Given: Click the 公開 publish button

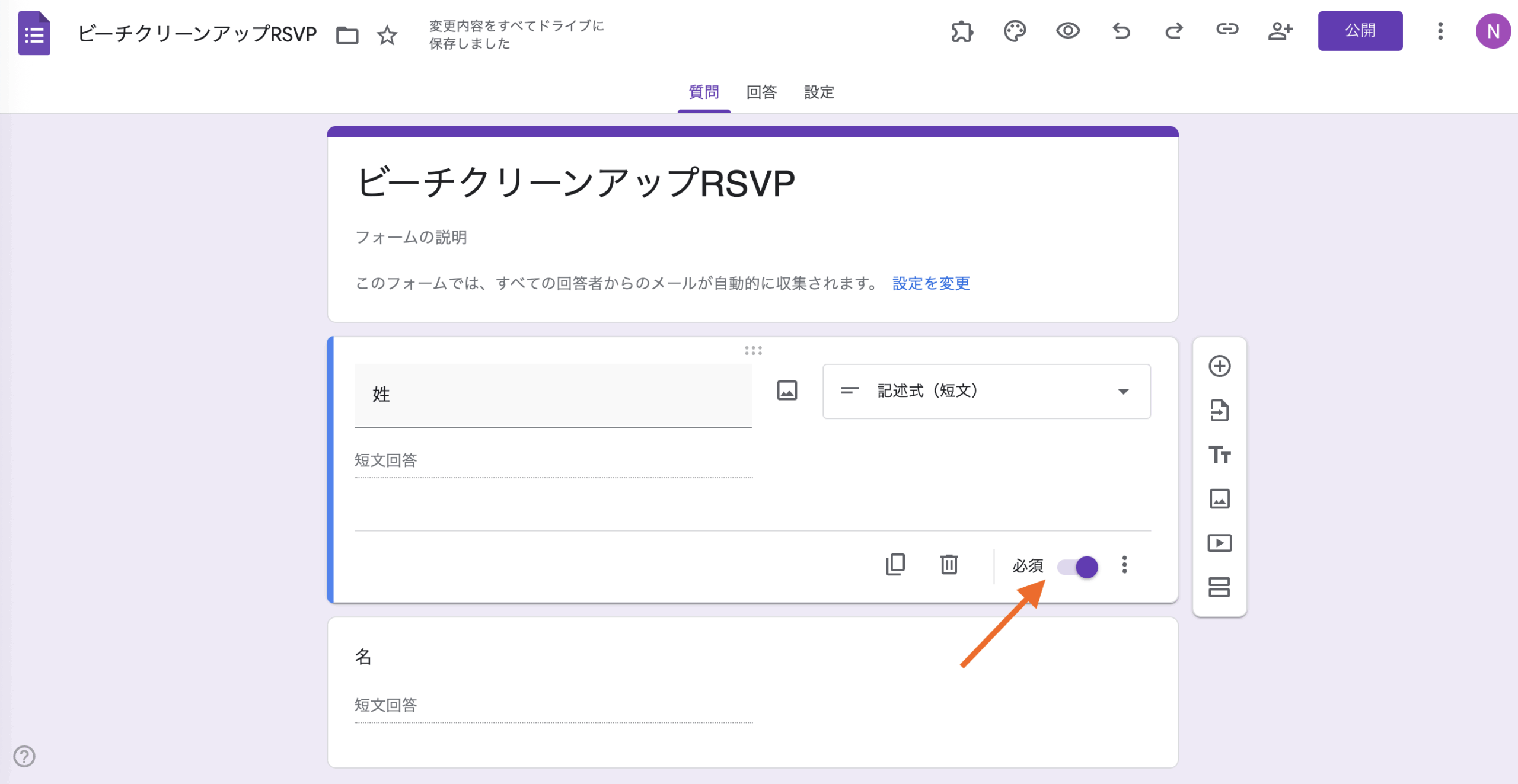Looking at the screenshot, I should (1360, 31).
